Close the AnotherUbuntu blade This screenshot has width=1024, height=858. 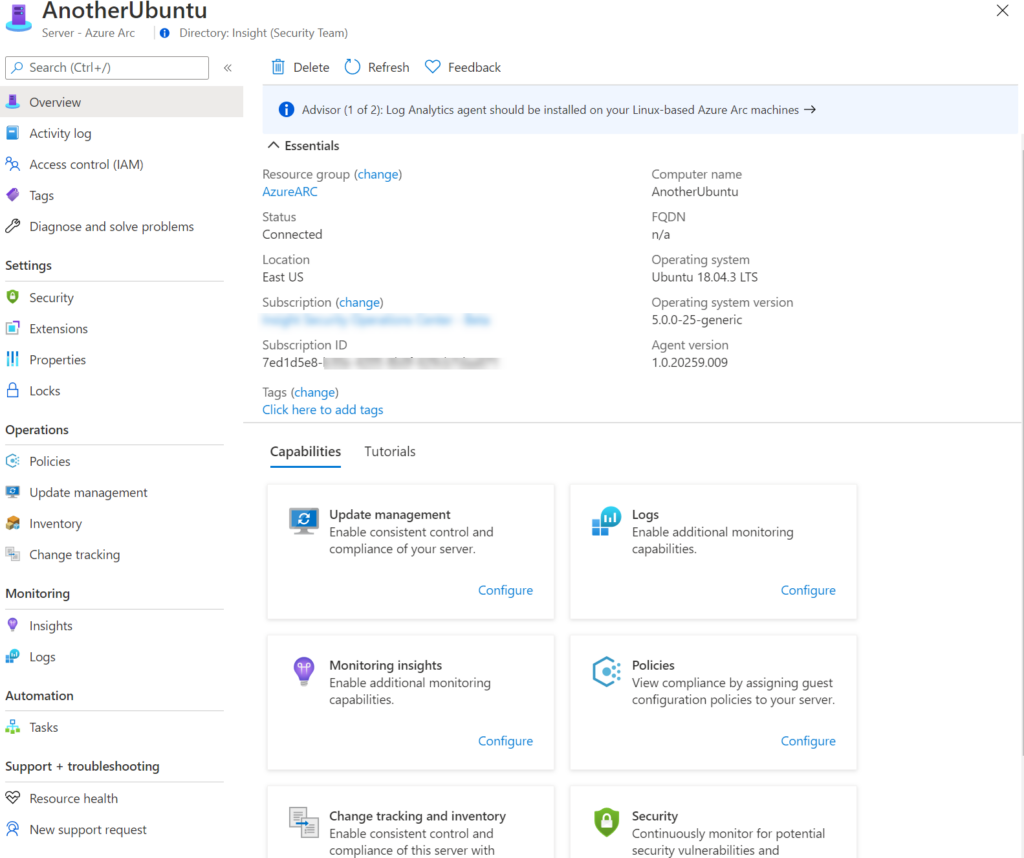(1002, 10)
